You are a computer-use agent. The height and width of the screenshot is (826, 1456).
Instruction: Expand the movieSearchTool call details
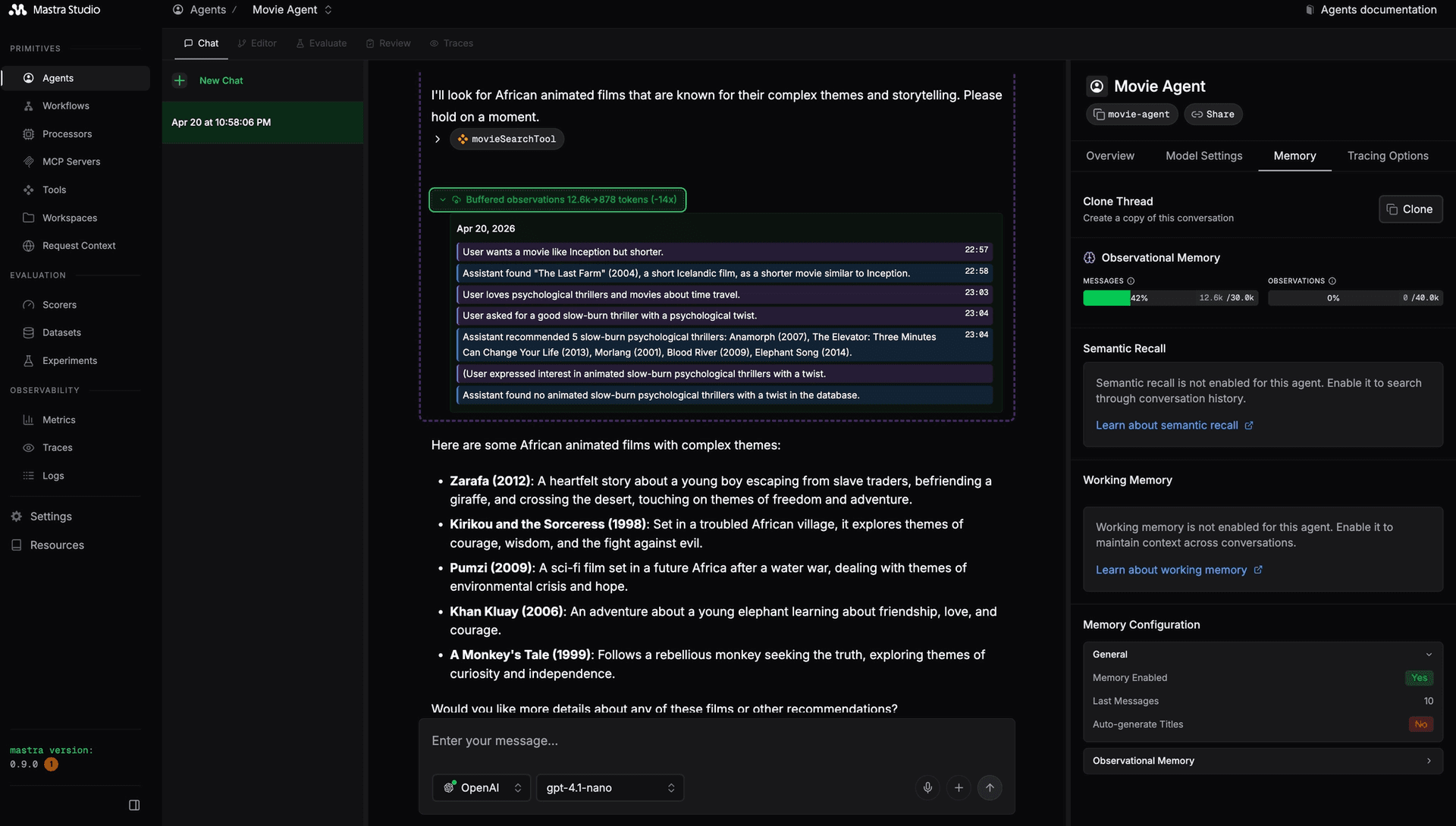pyautogui.click(x=438, y=139)
